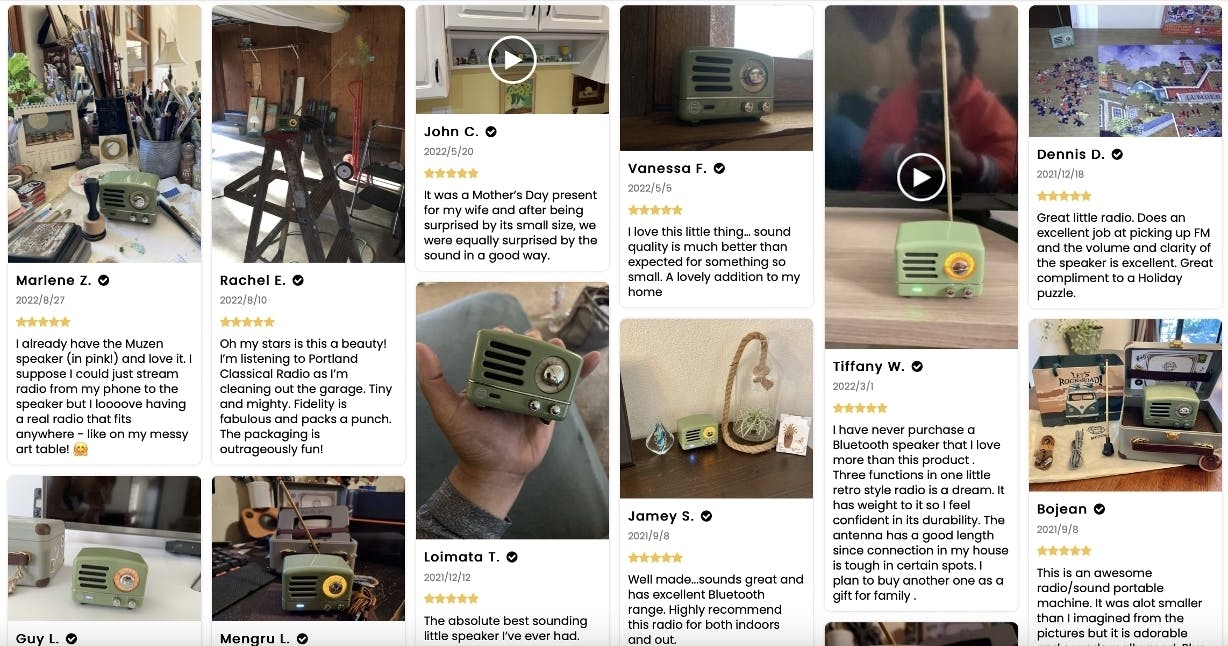Screen dimensions: 1228x646
Task: Click verified badge next to Loimata T.
Action: pyautogui.click(x=512, y=557)
